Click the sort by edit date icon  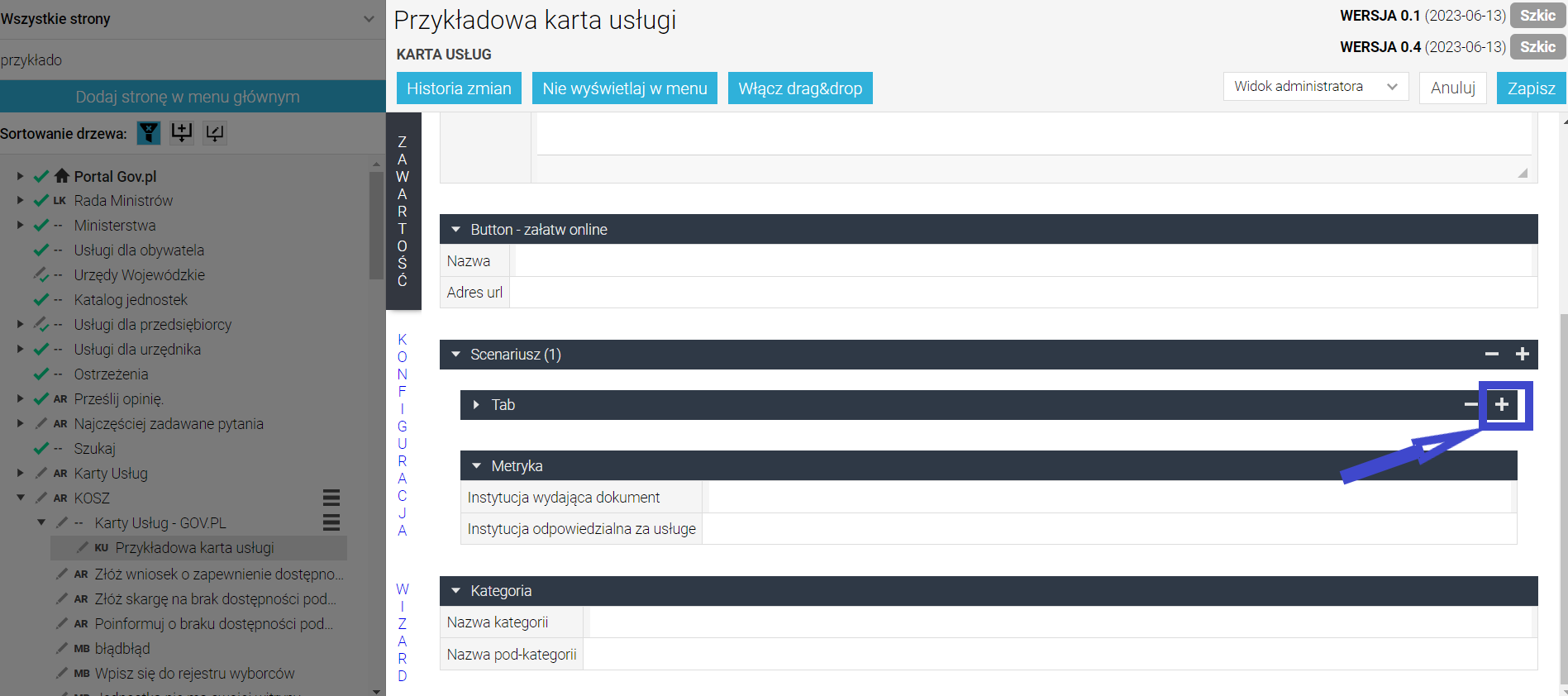(x=215, y=132)
